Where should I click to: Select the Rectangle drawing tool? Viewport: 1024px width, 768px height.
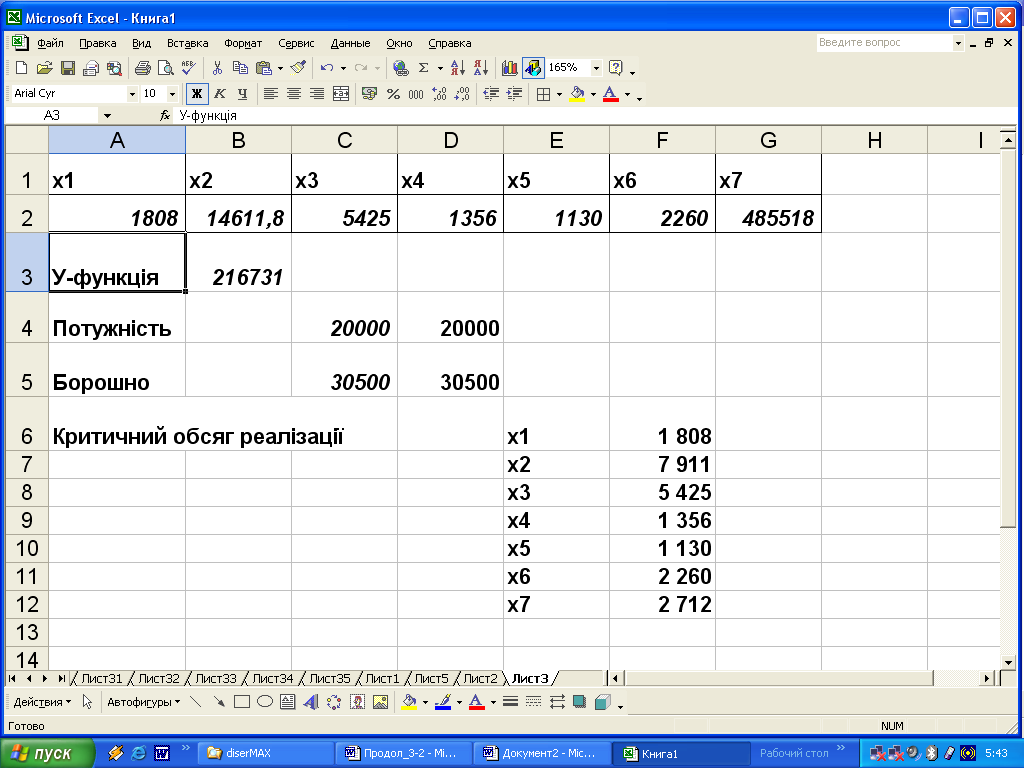[x=242, y=702]
